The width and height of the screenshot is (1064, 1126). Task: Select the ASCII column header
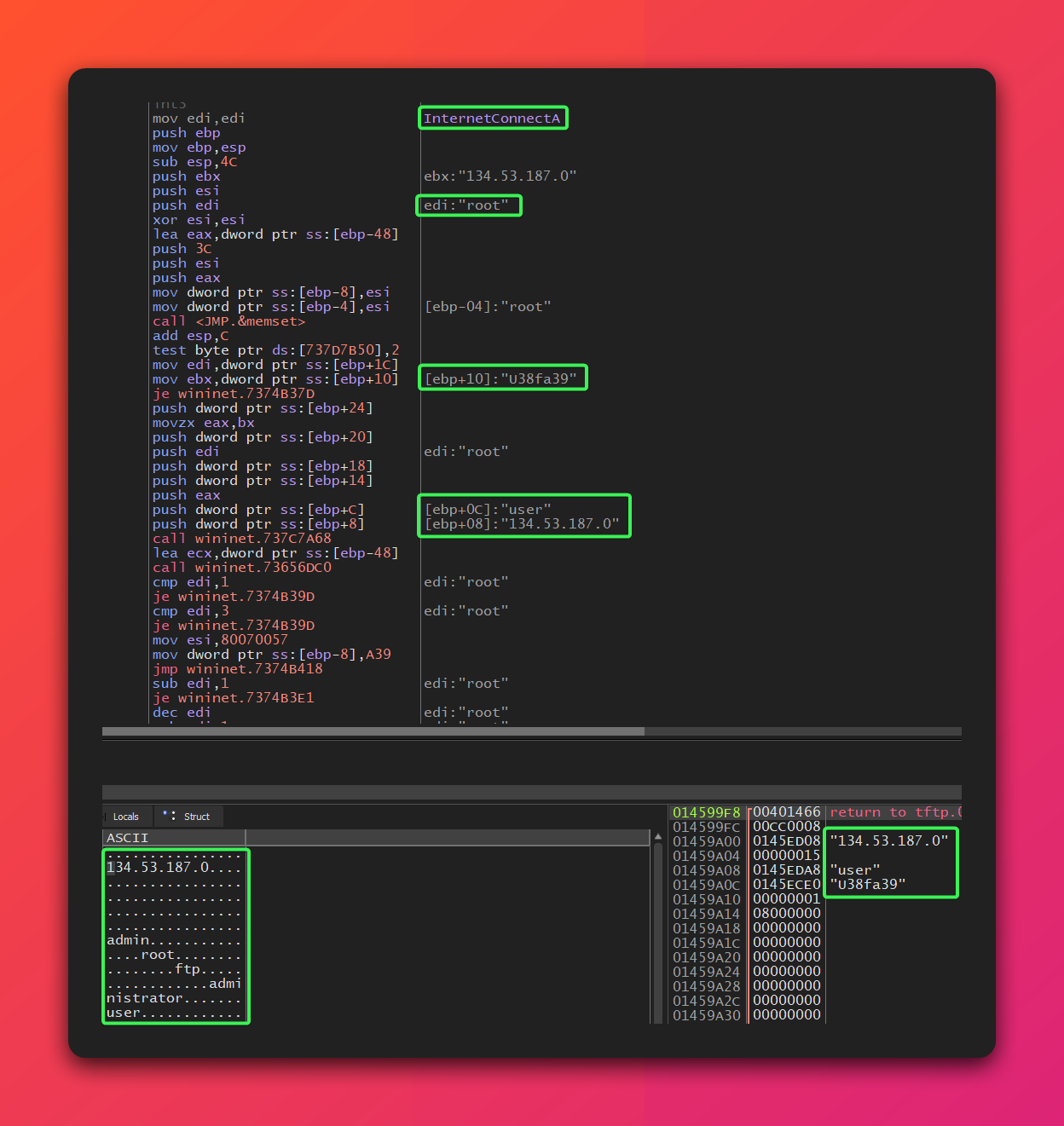tap(126, 837)
